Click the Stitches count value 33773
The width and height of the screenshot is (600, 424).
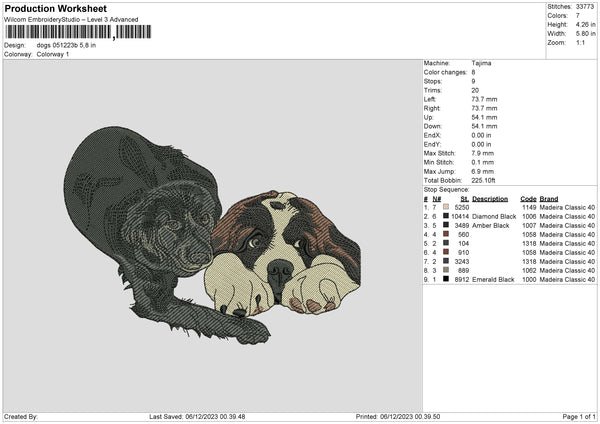586,6
